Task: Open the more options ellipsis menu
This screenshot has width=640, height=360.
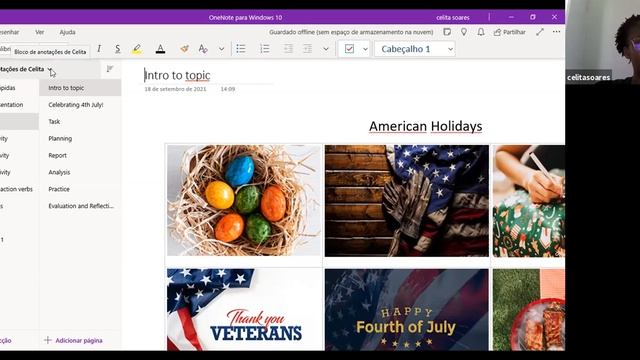Action: pos(556,32)
